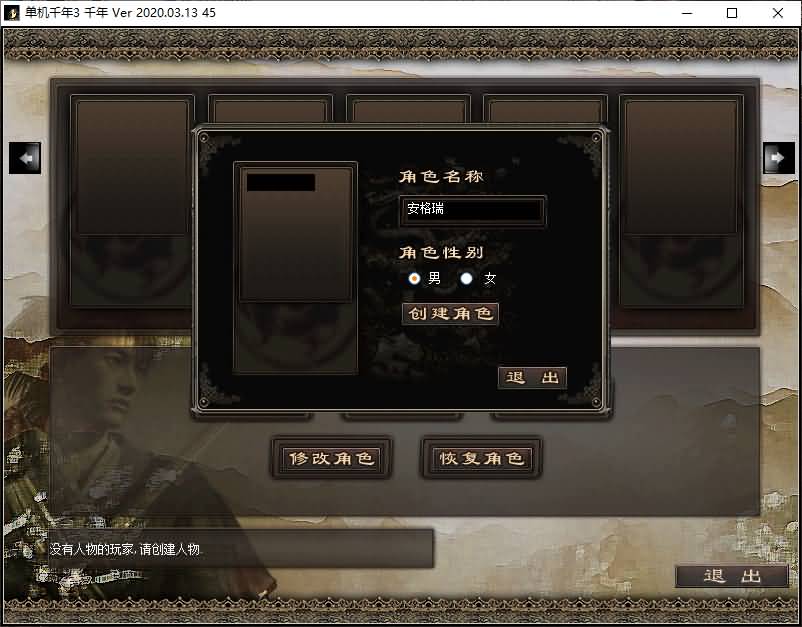Click the 角色名称 name field containing 安格瑞
This screenshot has width=802, height=627.
pos(473,211)
